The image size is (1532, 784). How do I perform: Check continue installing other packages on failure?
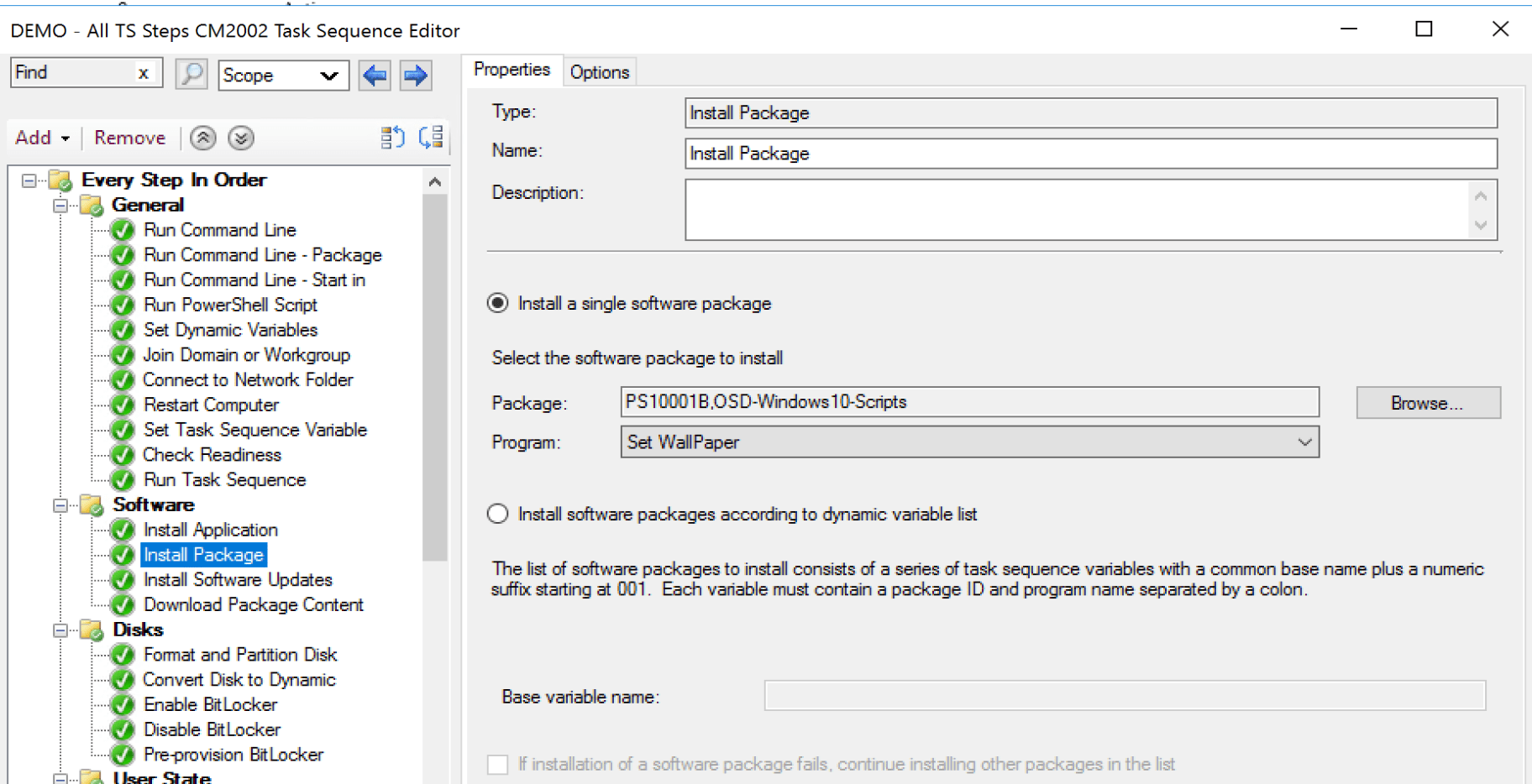pyautogui.click(x=497, y=764)
